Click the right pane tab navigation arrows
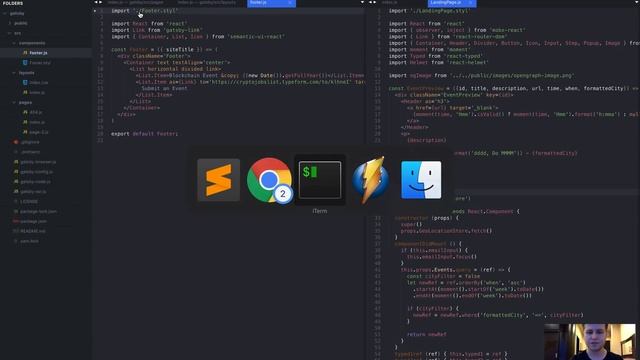The height and width of the screenshot is (360, 640). pos(372,2)
